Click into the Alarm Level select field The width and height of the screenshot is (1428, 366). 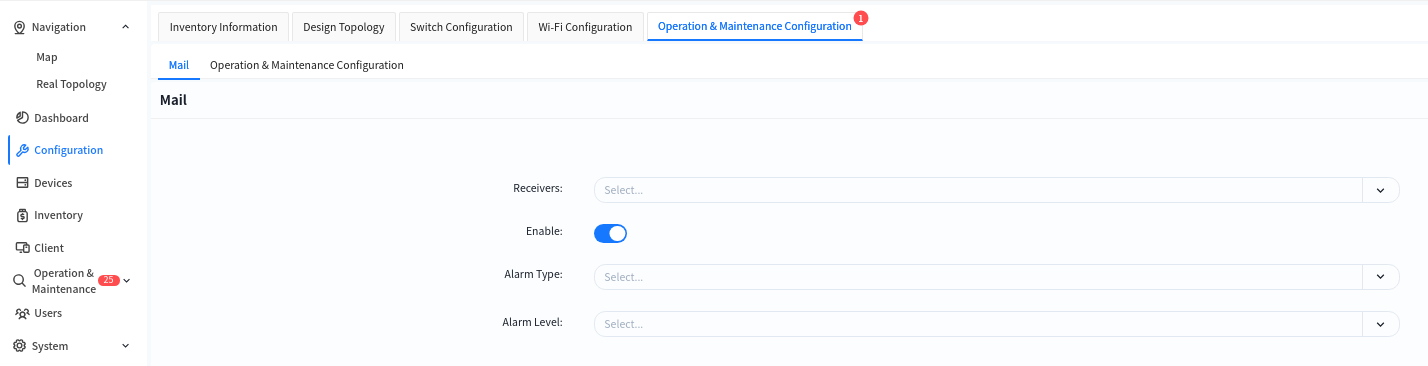[978, 324]
